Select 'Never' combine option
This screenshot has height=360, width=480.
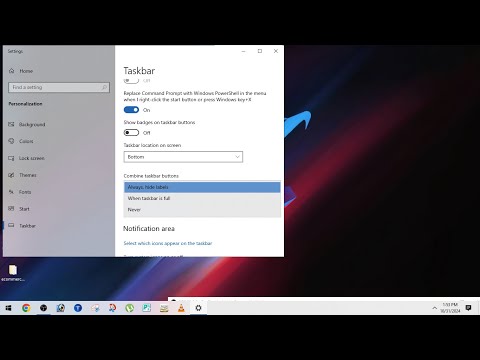click(202, 210)
